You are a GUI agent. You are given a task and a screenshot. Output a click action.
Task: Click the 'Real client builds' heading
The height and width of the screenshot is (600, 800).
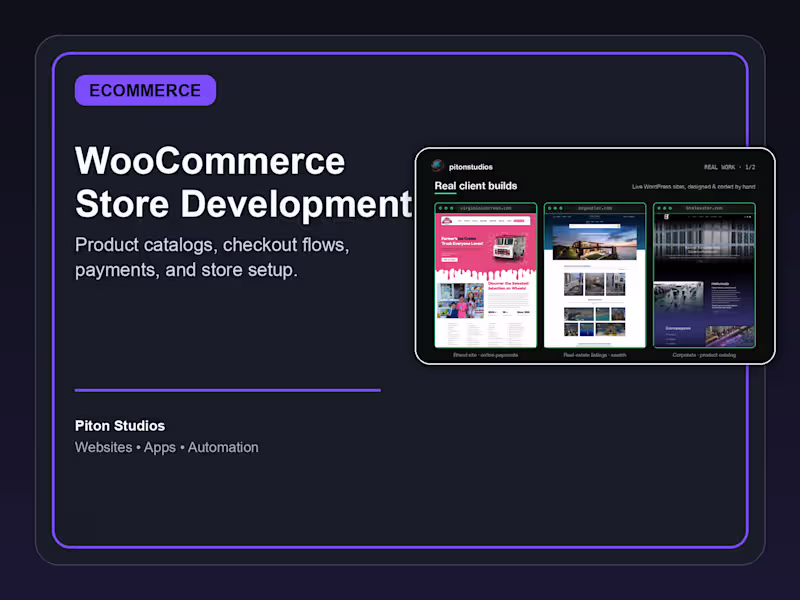476,186
